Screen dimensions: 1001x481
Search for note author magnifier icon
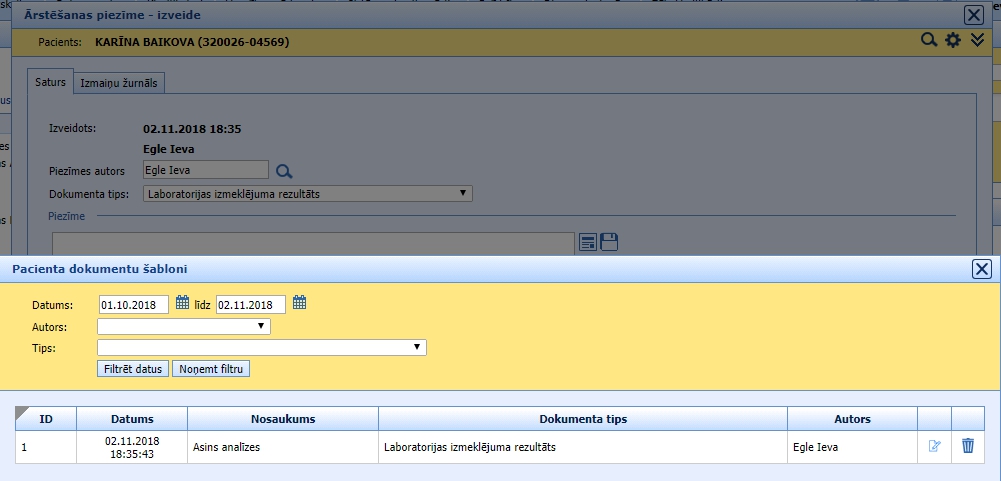(x=284, y=171)
